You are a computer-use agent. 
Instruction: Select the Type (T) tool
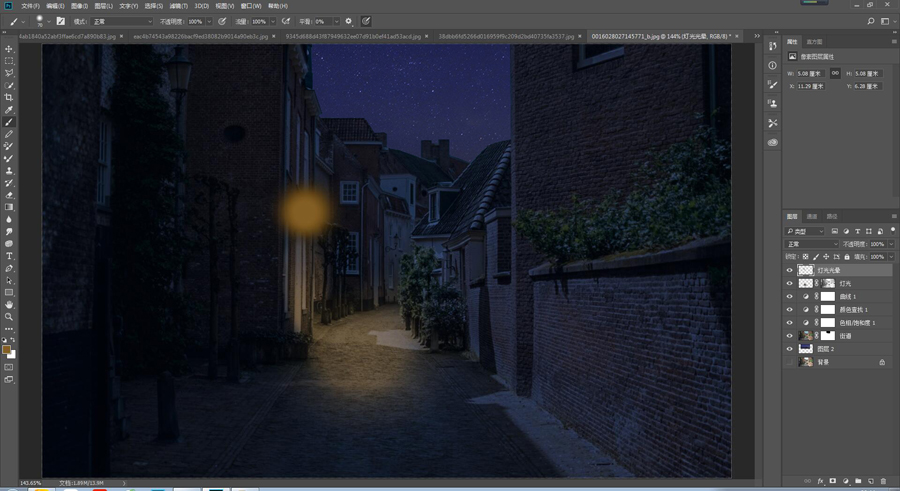pos(9,256)
